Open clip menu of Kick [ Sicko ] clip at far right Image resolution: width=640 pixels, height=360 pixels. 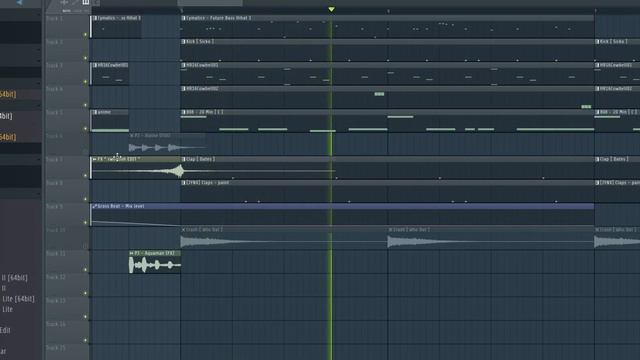click(x=597, y=42)
